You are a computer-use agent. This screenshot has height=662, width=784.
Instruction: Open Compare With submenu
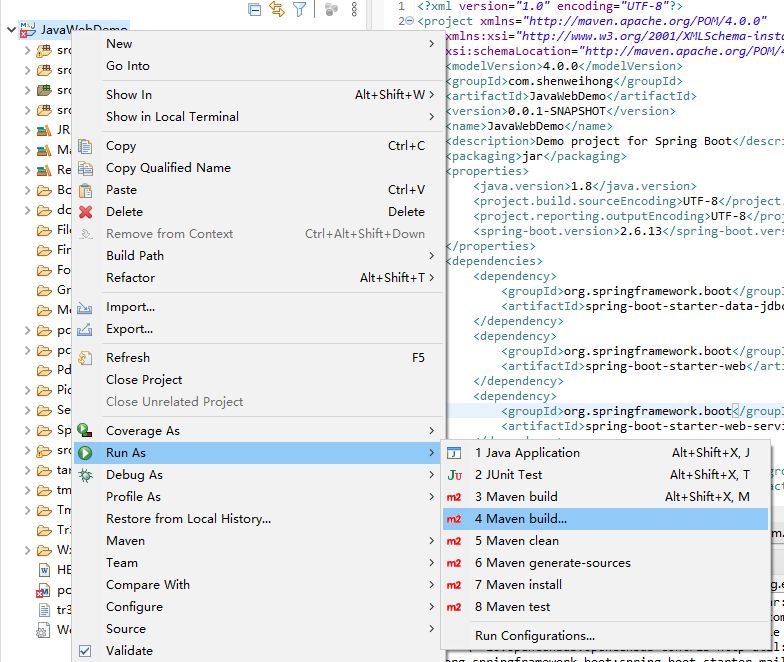pos(258,585)
